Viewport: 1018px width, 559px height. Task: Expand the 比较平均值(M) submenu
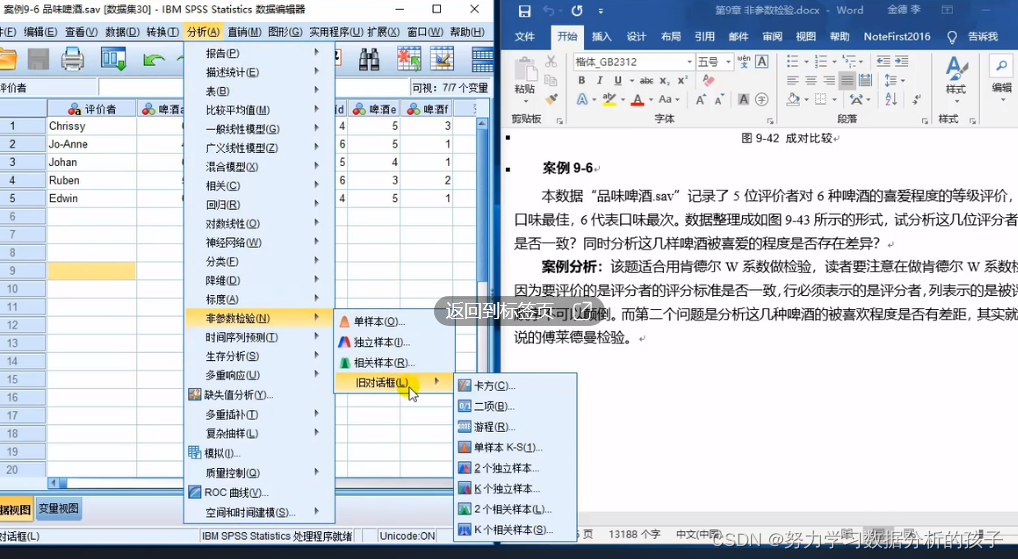pos(260,110)
